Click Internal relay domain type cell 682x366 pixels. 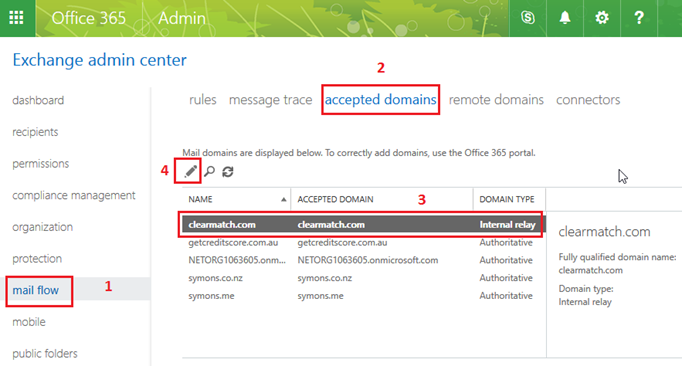point(507,225)
